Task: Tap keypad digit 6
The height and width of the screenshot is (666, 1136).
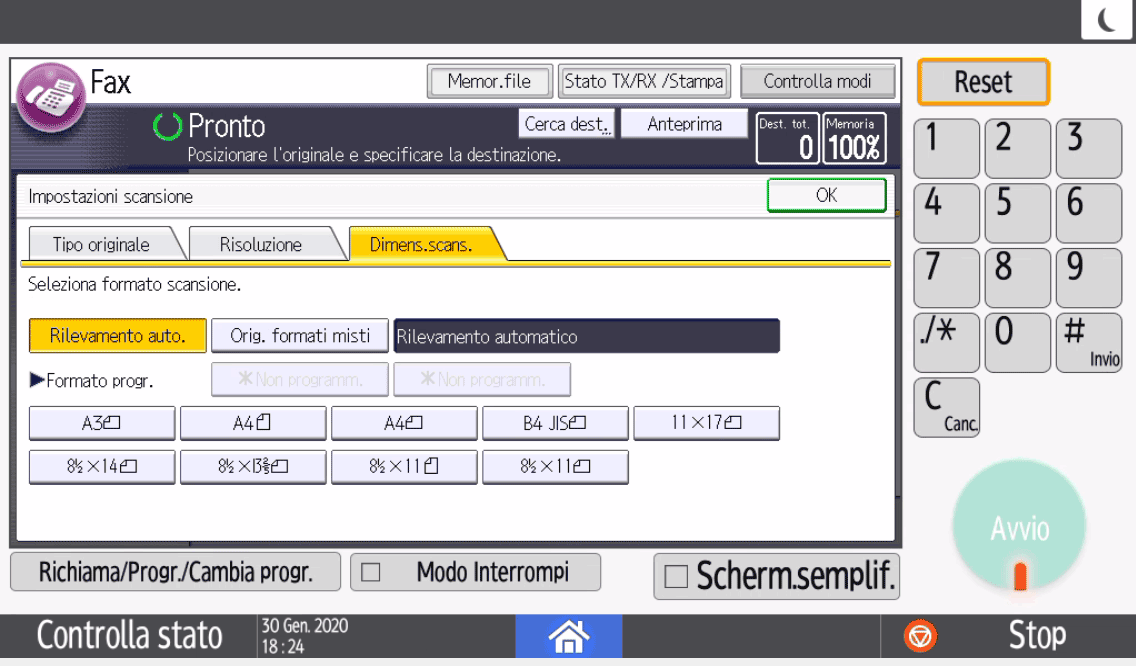Action: [x=1089, y=213]
